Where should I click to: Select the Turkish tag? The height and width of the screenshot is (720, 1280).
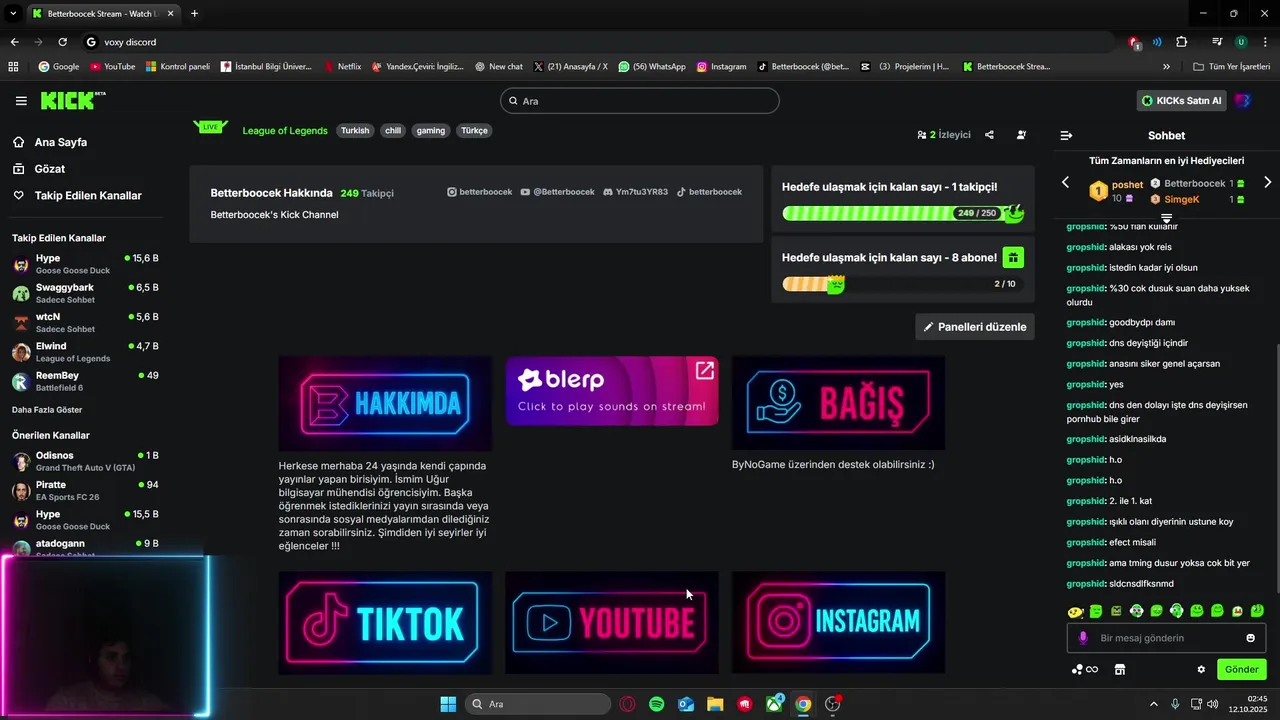coord(355,131)
